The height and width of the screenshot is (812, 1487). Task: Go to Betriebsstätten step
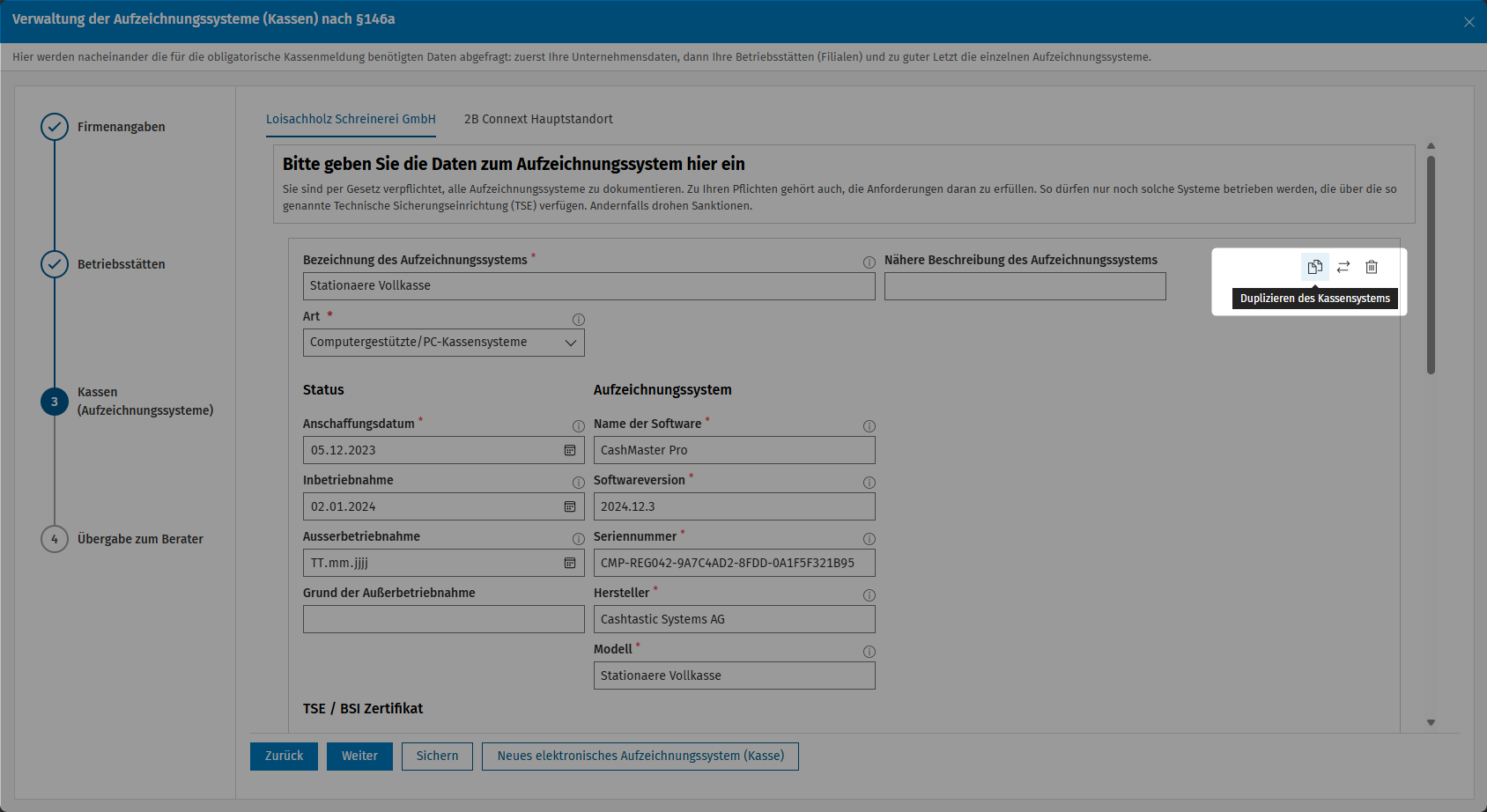tap(103, 264)
